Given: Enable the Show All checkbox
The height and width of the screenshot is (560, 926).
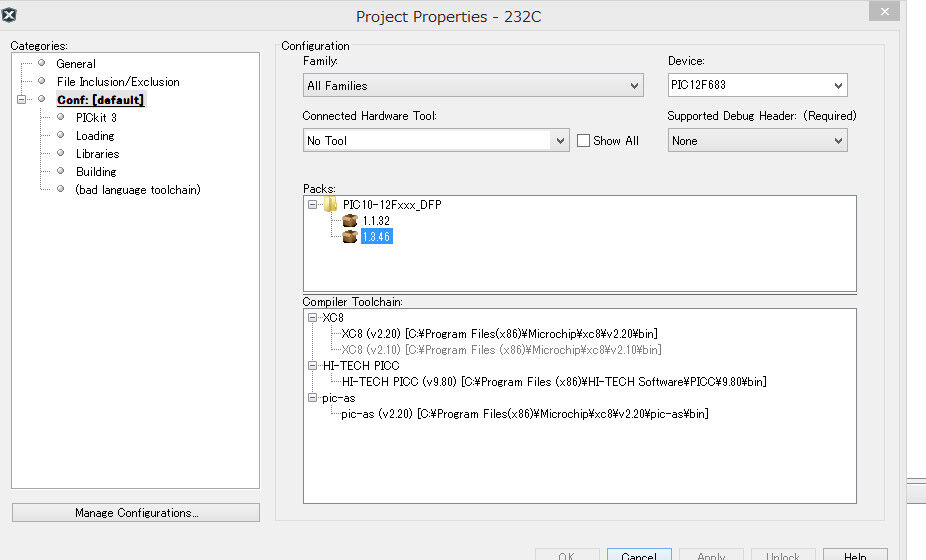Looking at the screenshot, I should [x=583, y=141].
